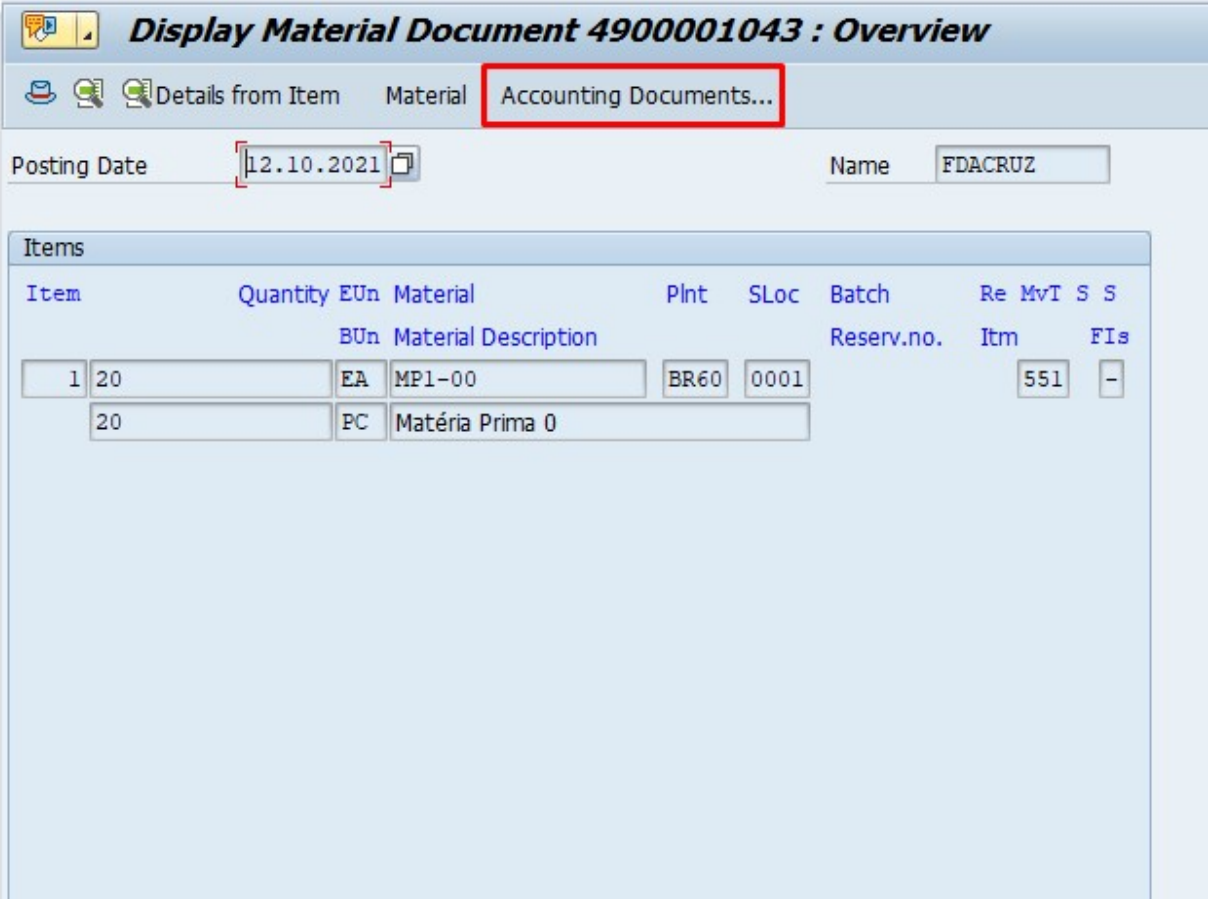Click the item number 1 field
The width and height of the screenshot is (1208, 900).
pyautogui.click(x=54, y=380)
